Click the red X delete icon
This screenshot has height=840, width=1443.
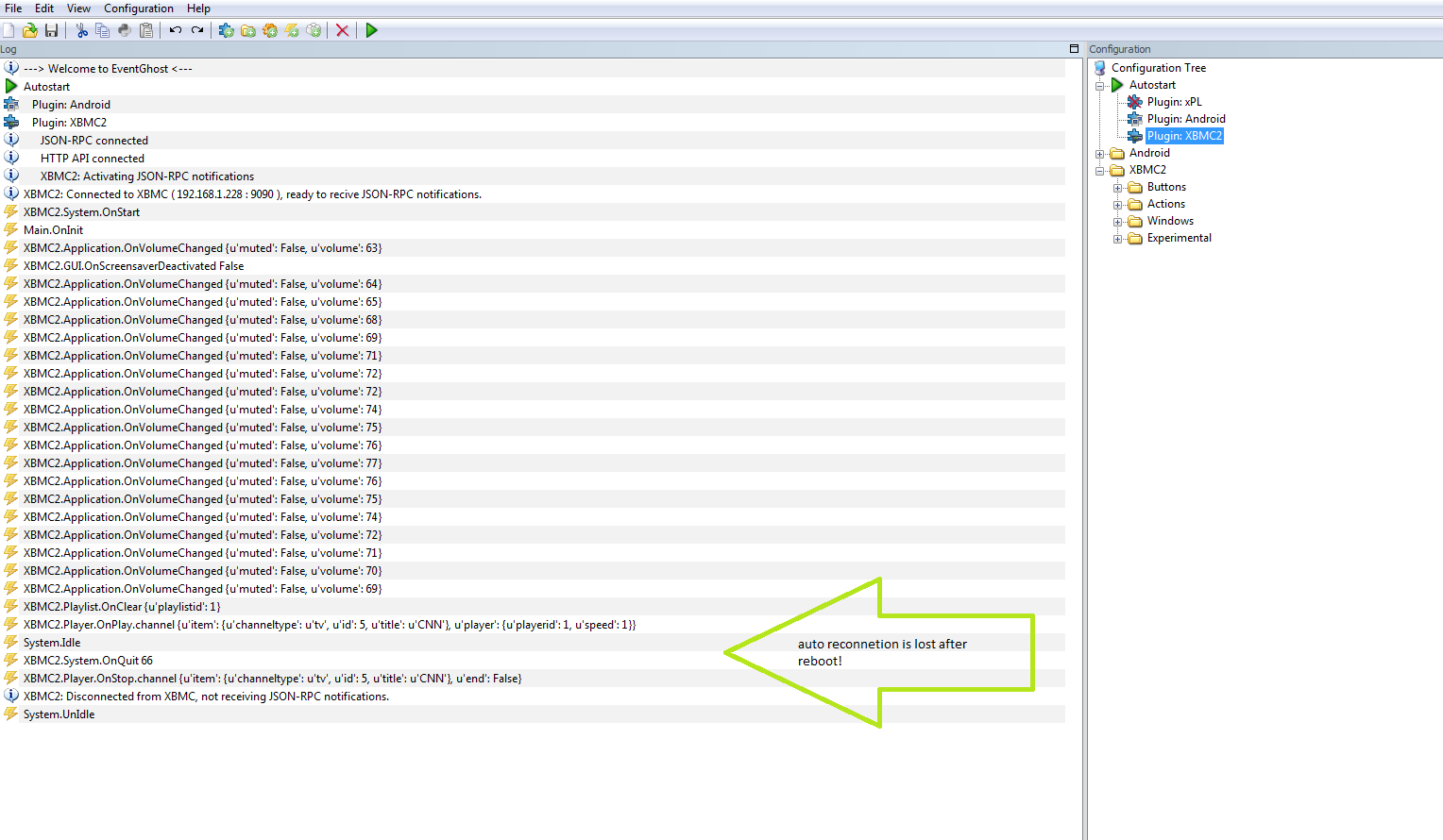point(343,30)
